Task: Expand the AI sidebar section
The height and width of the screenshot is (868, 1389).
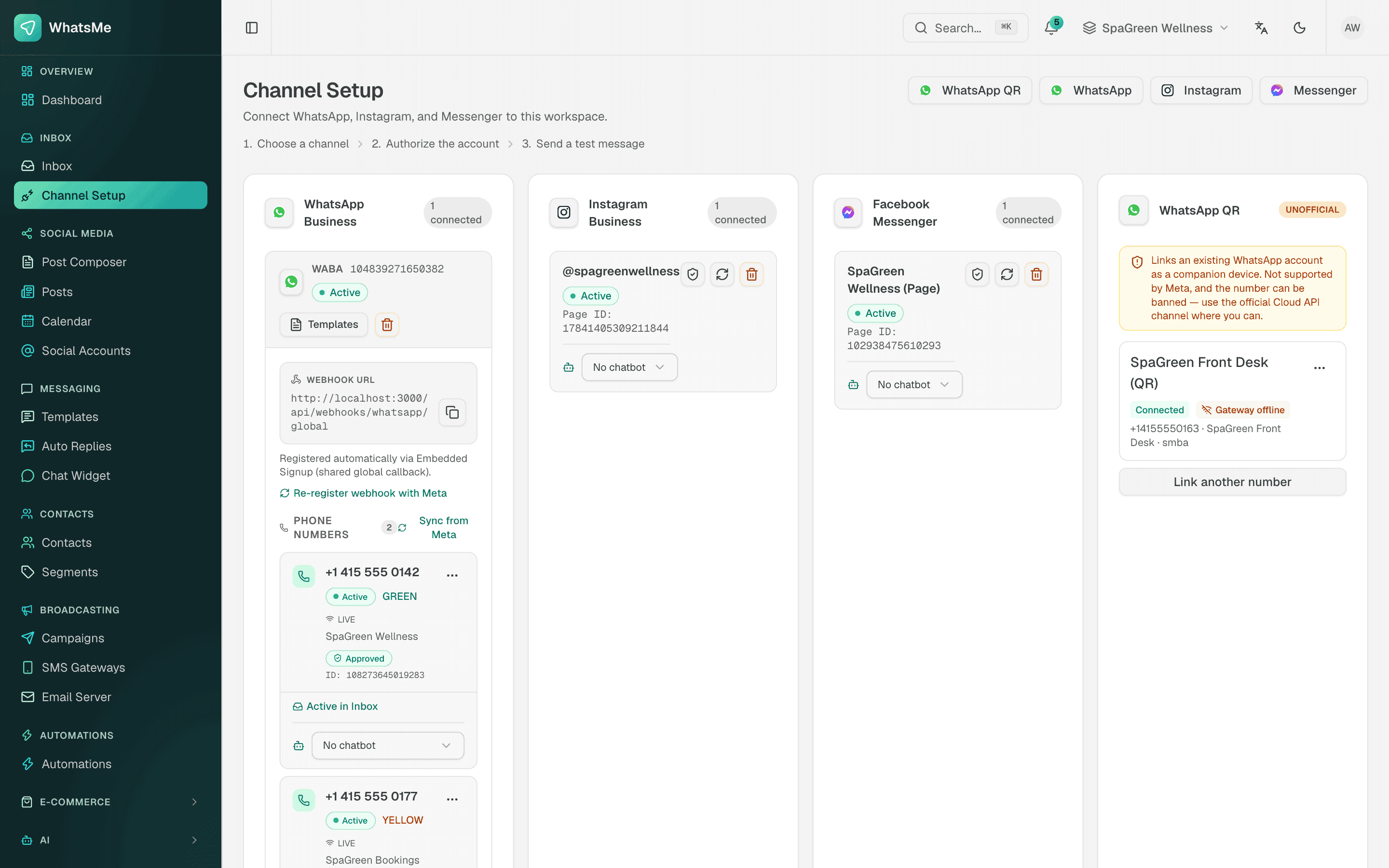Action: tap(110, 840)
